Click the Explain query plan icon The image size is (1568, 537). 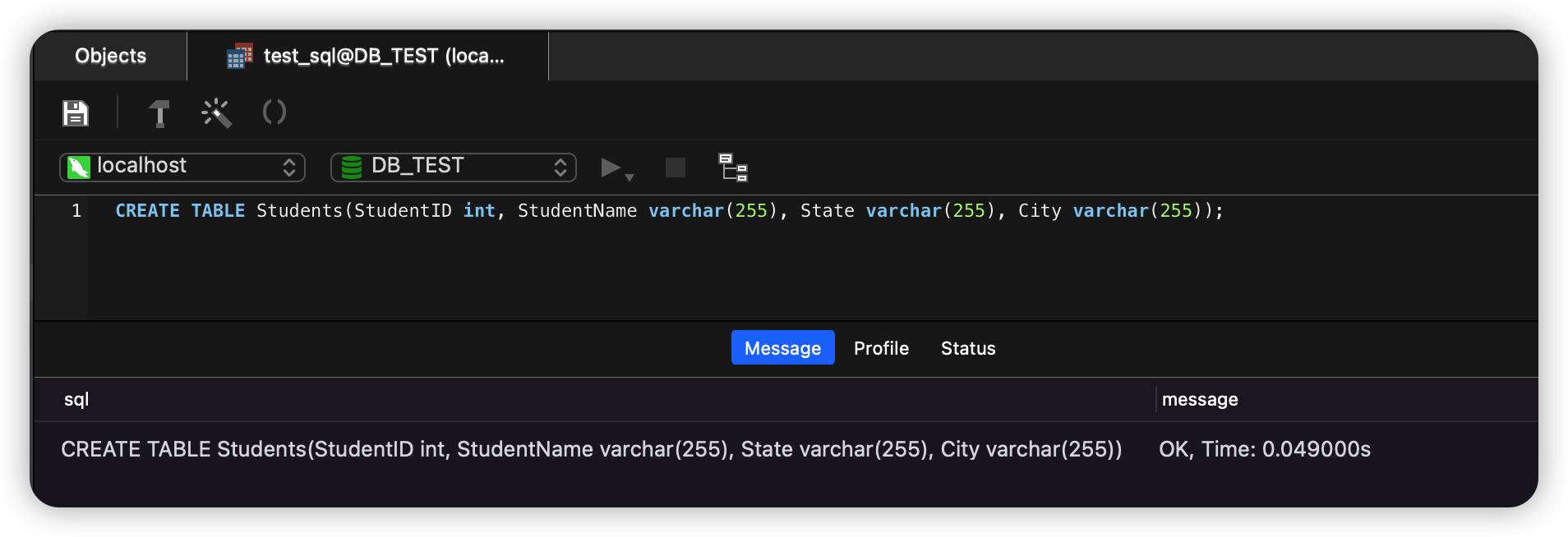pos(732,168)
